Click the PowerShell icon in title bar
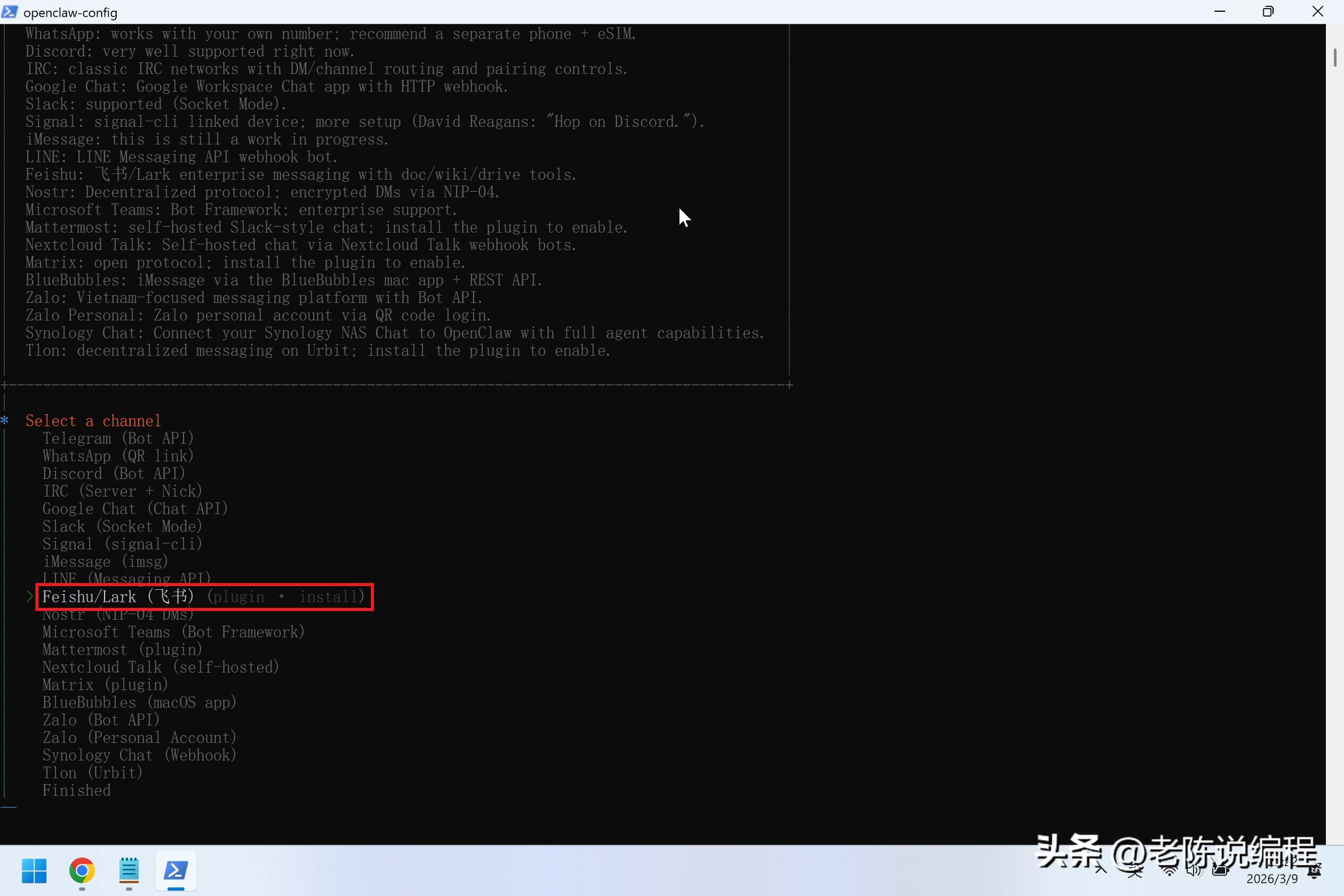The image size is (1344, 896). [10, 12]
